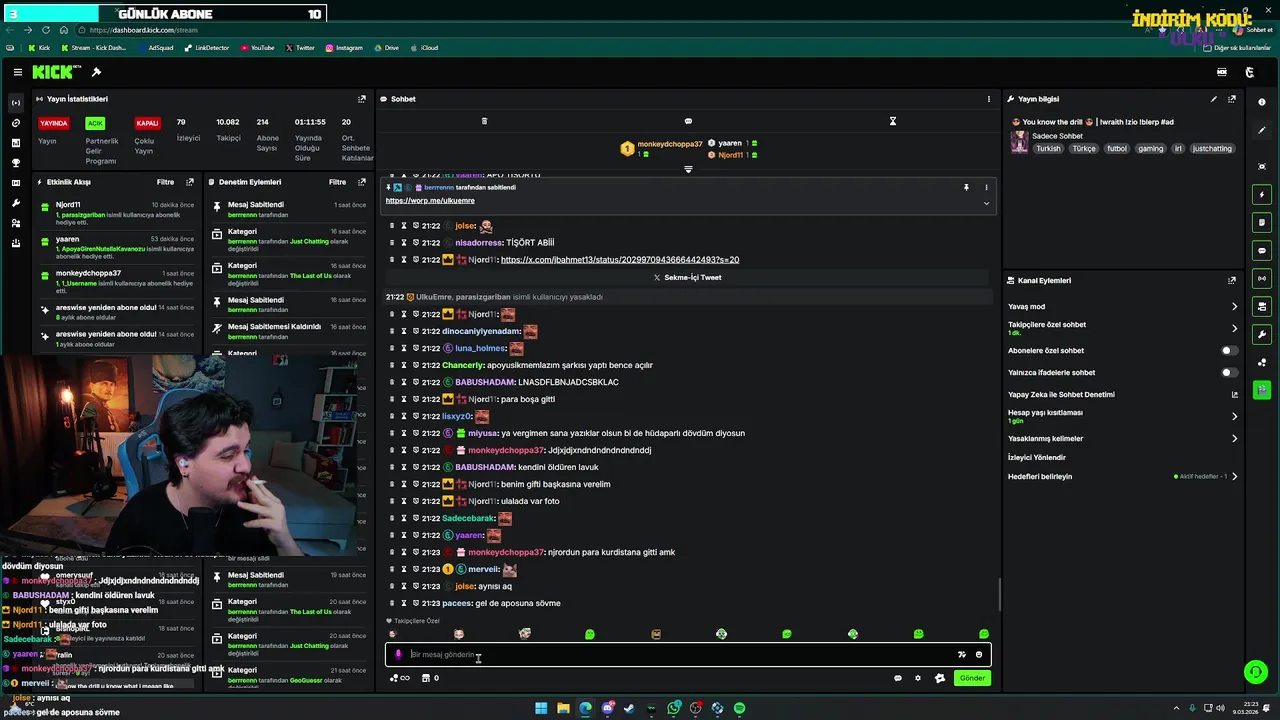Image resolution: width=1280 pixels, height=720 pixels.
Task: Open Windows Start menu on taskbar
Action: coord(541,708)
